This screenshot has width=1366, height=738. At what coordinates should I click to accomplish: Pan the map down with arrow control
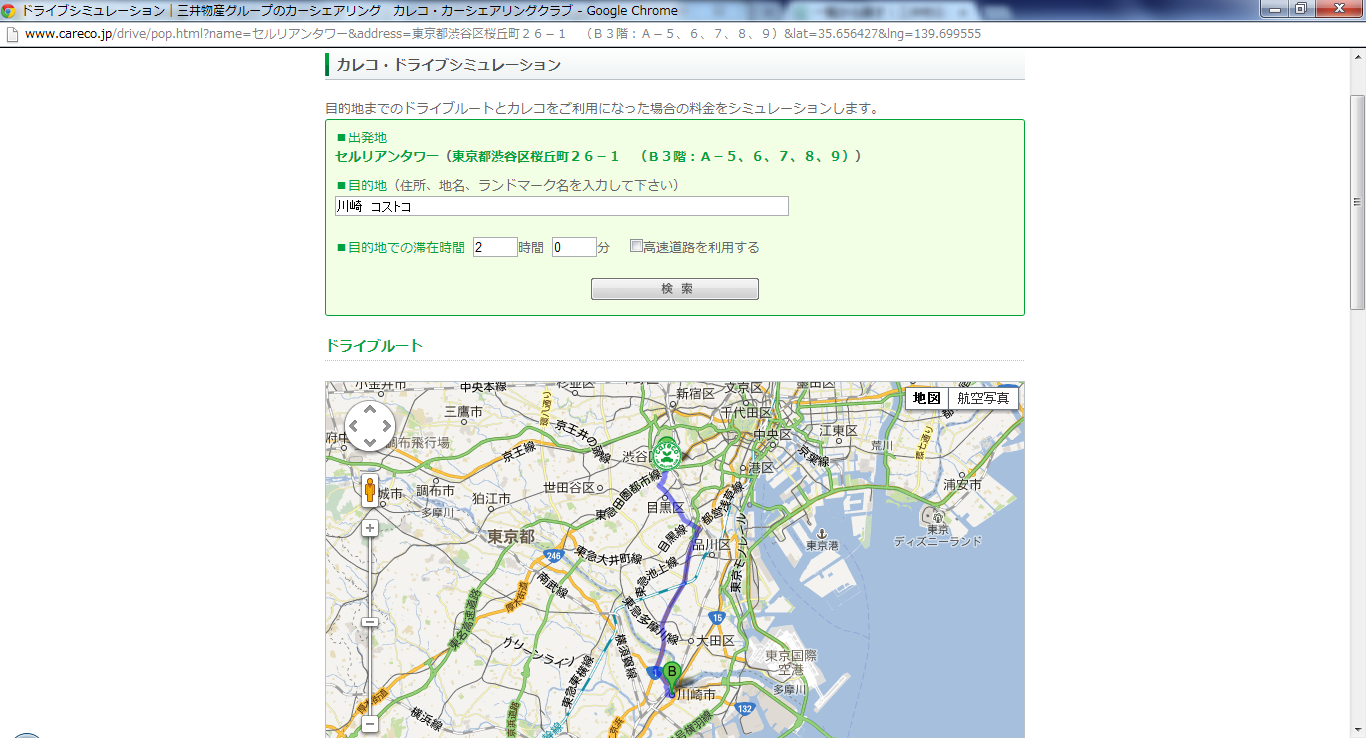coord(370,443)
